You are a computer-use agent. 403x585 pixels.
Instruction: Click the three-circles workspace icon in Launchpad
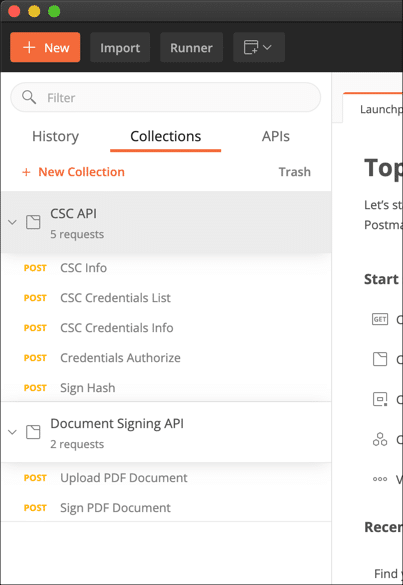point(380,439)
